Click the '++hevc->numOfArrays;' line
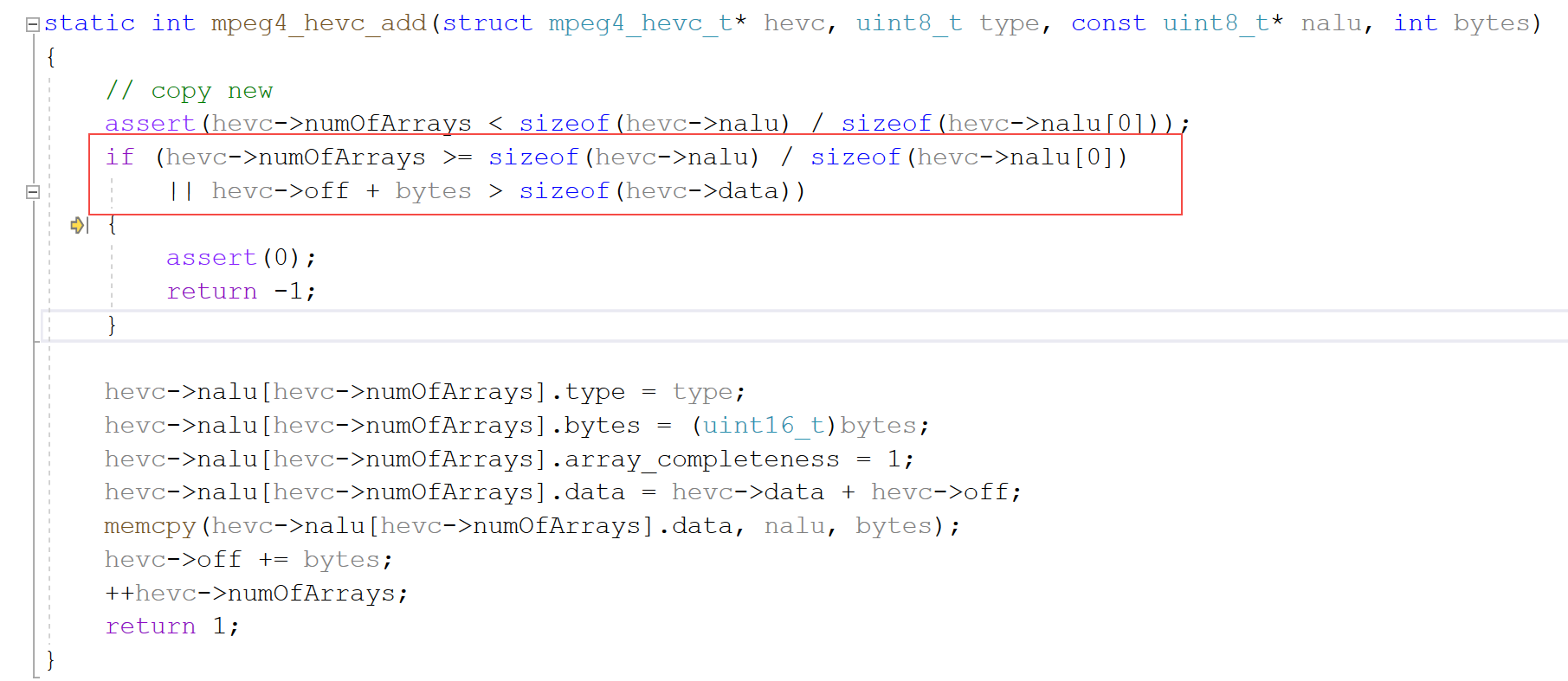 (x=256, y=594)
